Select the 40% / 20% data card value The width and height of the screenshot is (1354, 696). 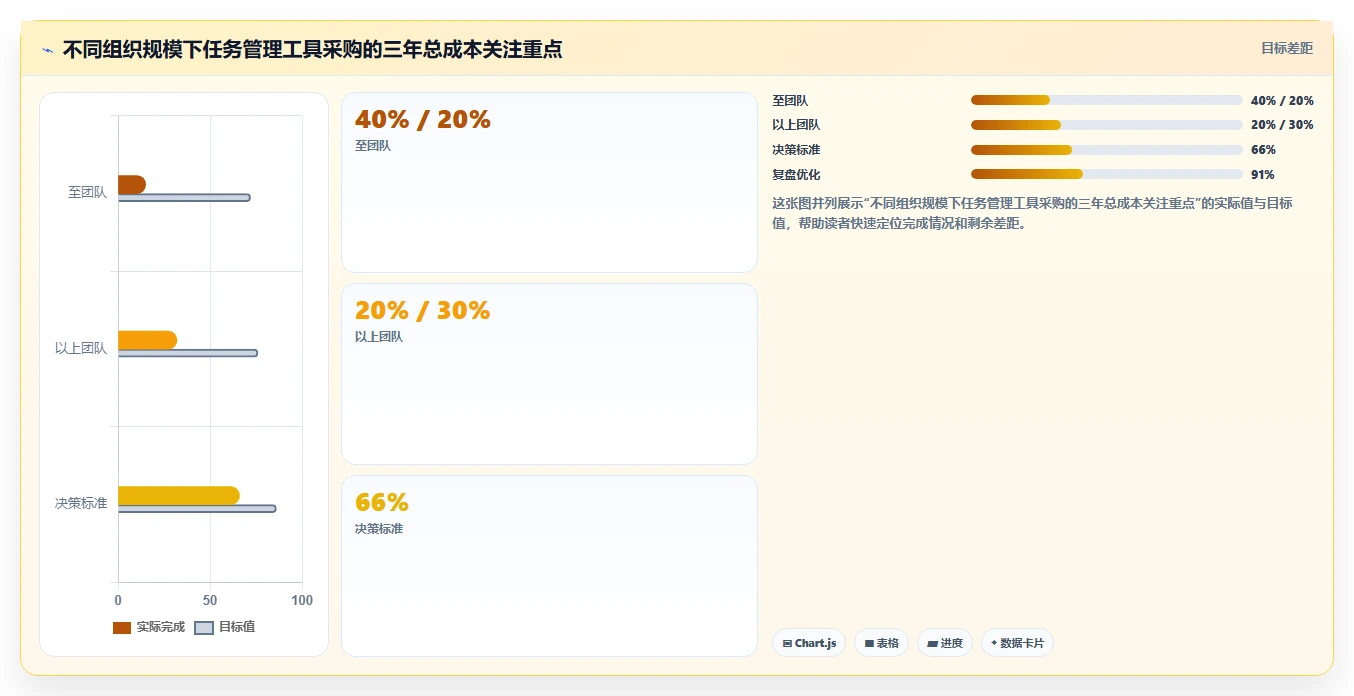[423, 120]
